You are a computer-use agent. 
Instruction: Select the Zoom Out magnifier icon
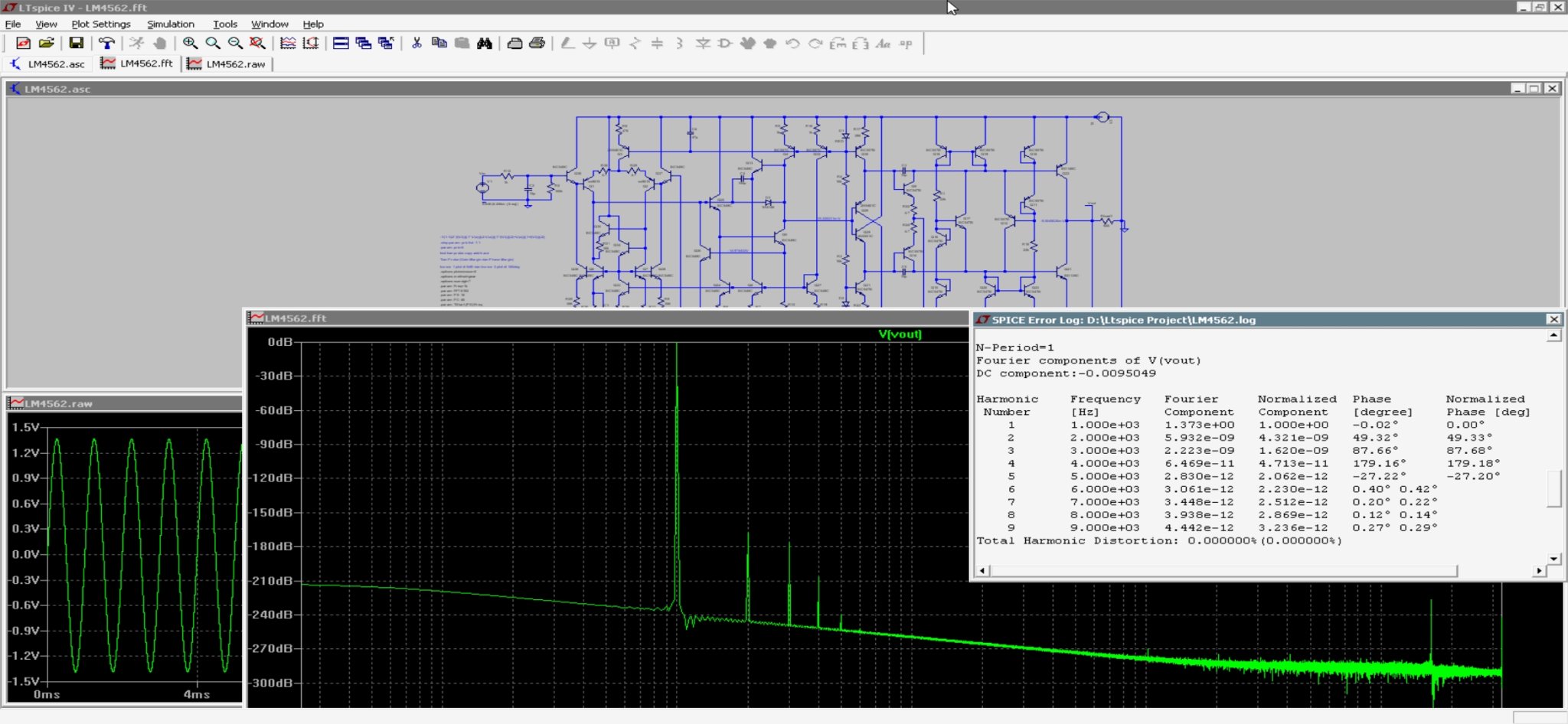point(235,44)
